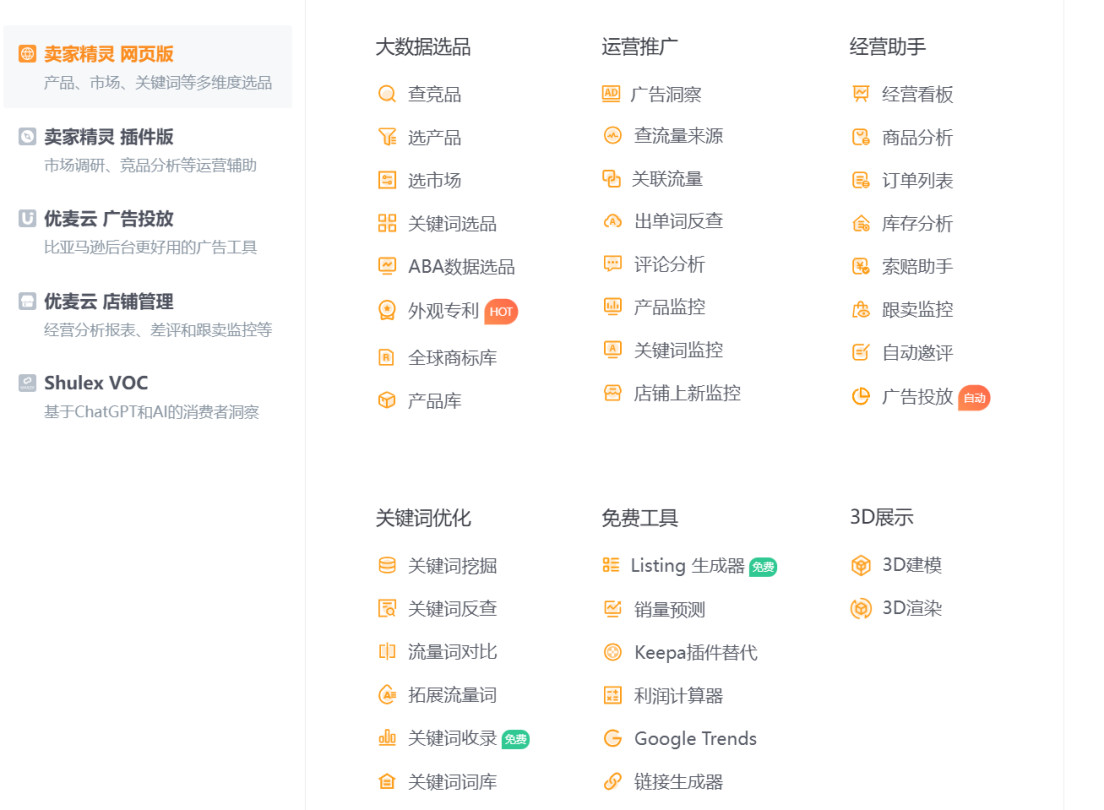This screenshot has height=810, width=1104.
Task: Click the 出单词反查 icon
Action: click(613, 221)
